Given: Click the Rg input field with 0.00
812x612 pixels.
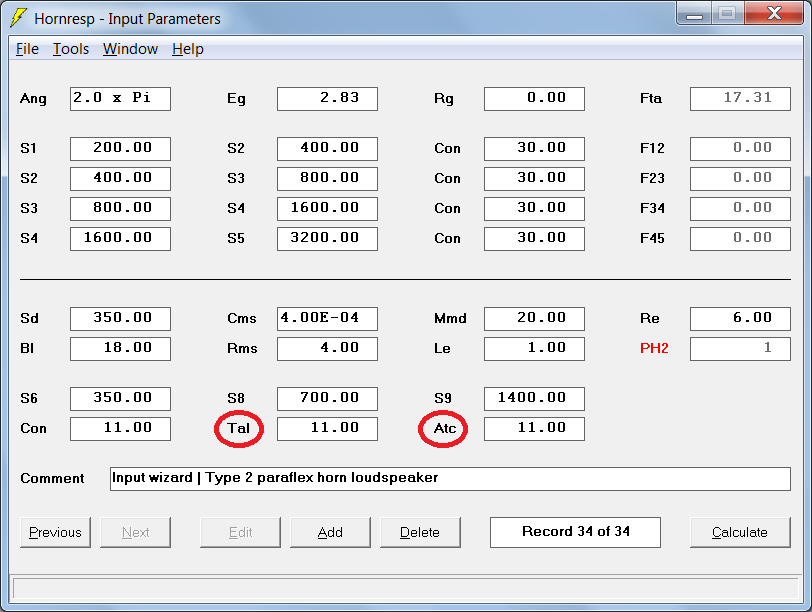Looking at the screenshot, I should click(x=534, y=99).
